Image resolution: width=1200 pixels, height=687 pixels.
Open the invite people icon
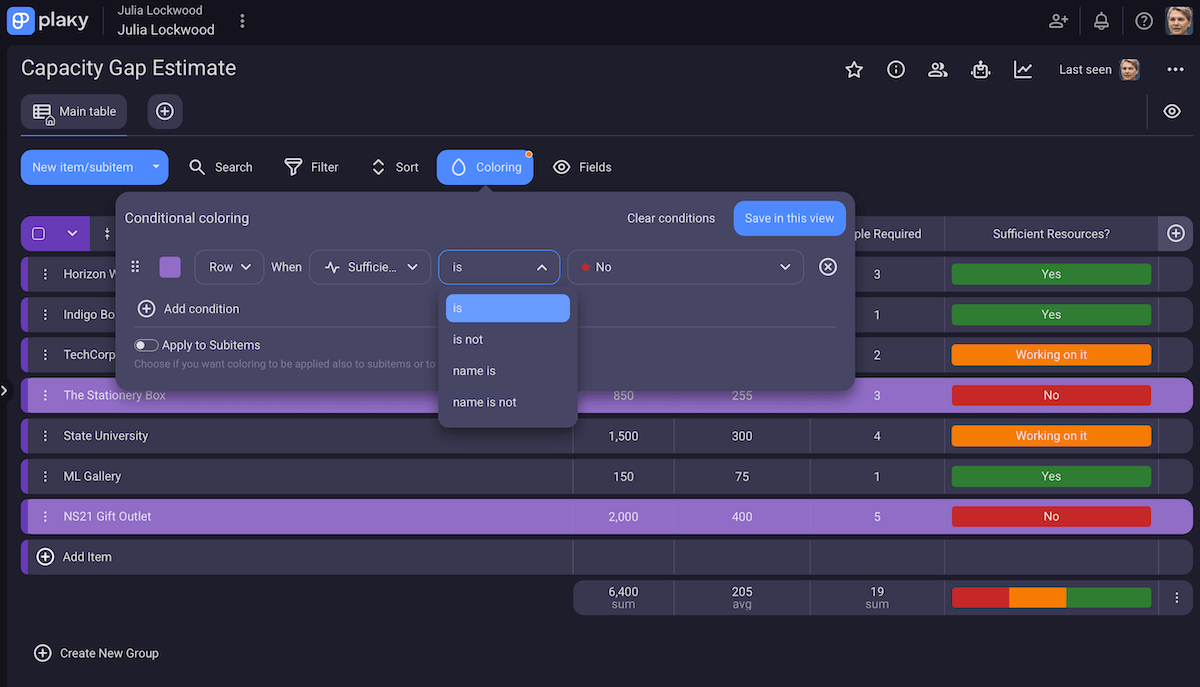[1058, 20]
